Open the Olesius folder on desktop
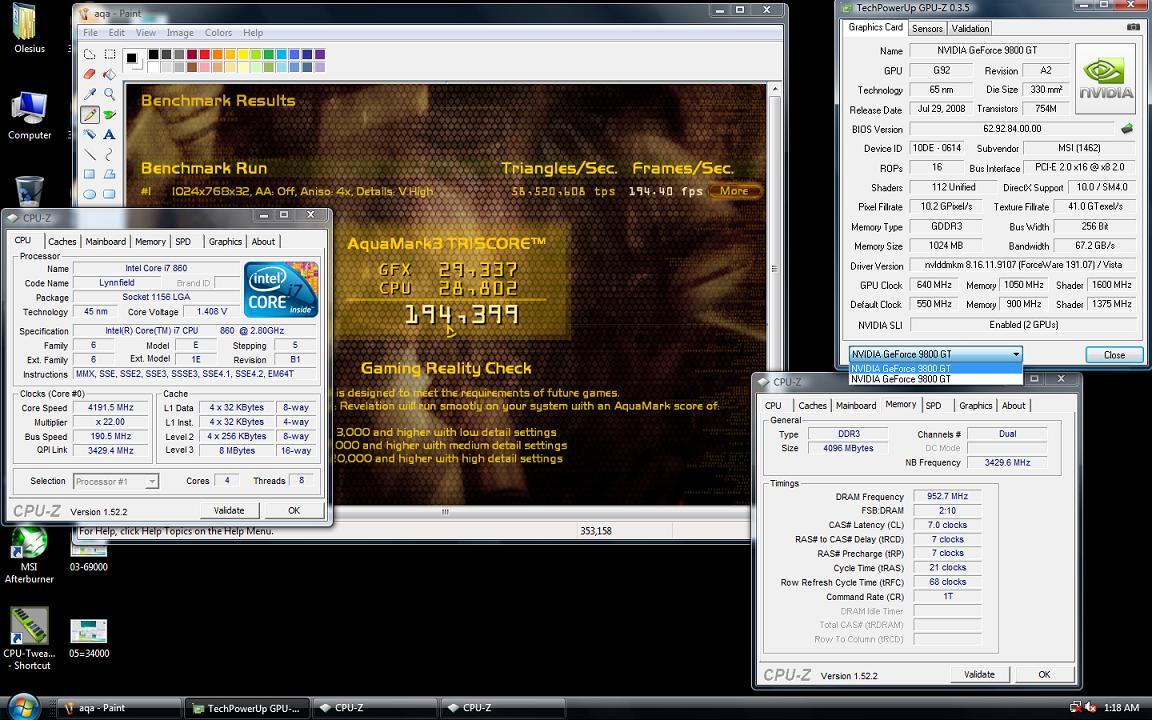Screen dimensions: 1152x720 coord(29,29)
